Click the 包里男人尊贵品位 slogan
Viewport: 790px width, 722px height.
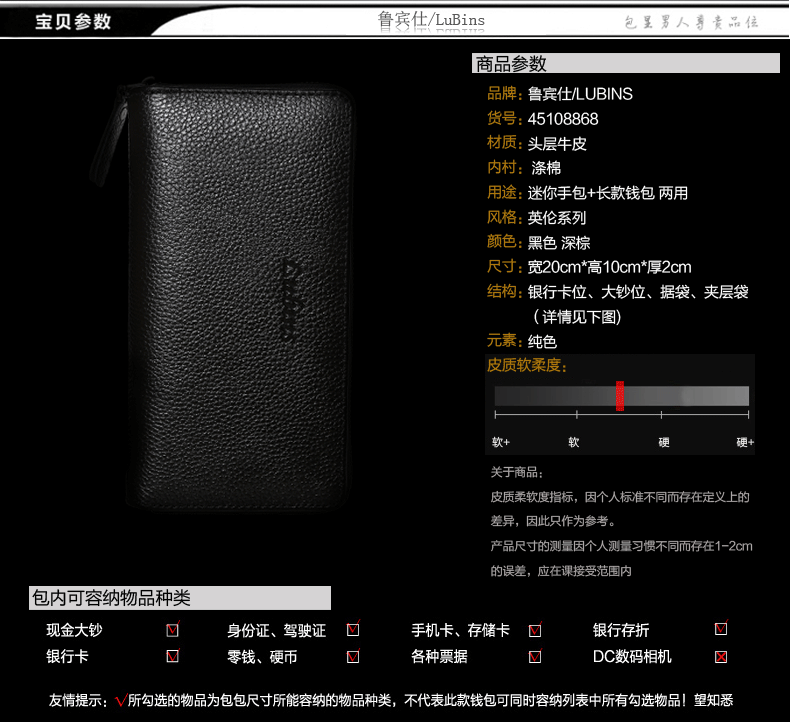(691, 22)
